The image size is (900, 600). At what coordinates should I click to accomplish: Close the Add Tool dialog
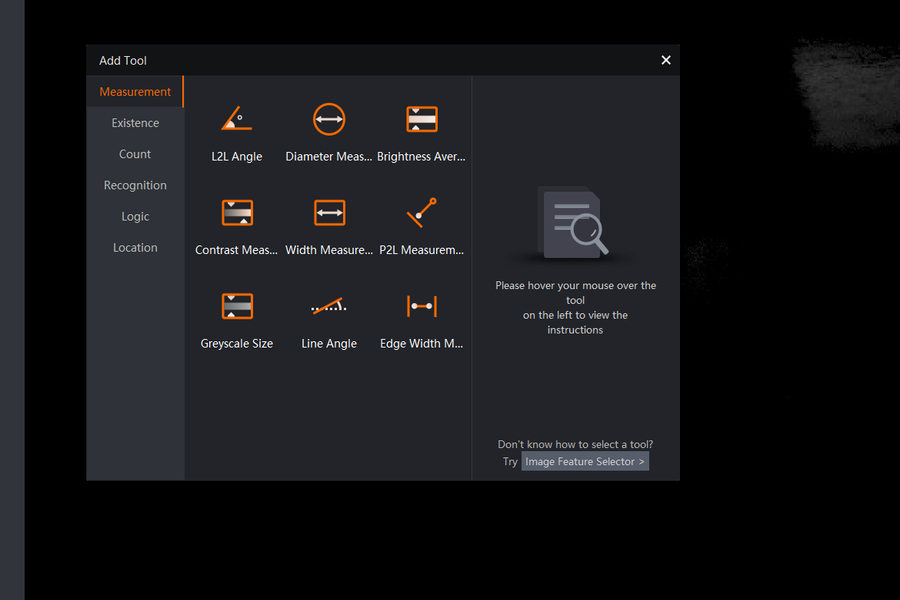[x=666, y=60]
